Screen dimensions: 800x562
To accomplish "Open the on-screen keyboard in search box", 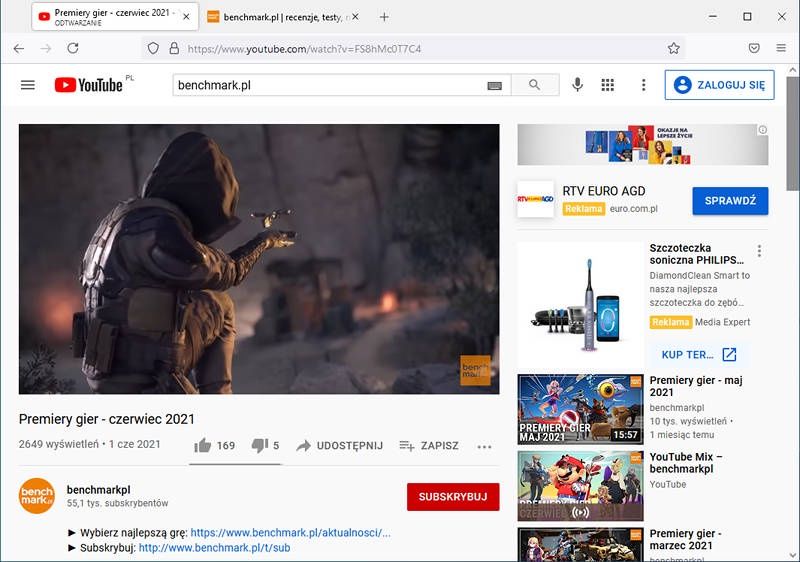I will 494,86.
